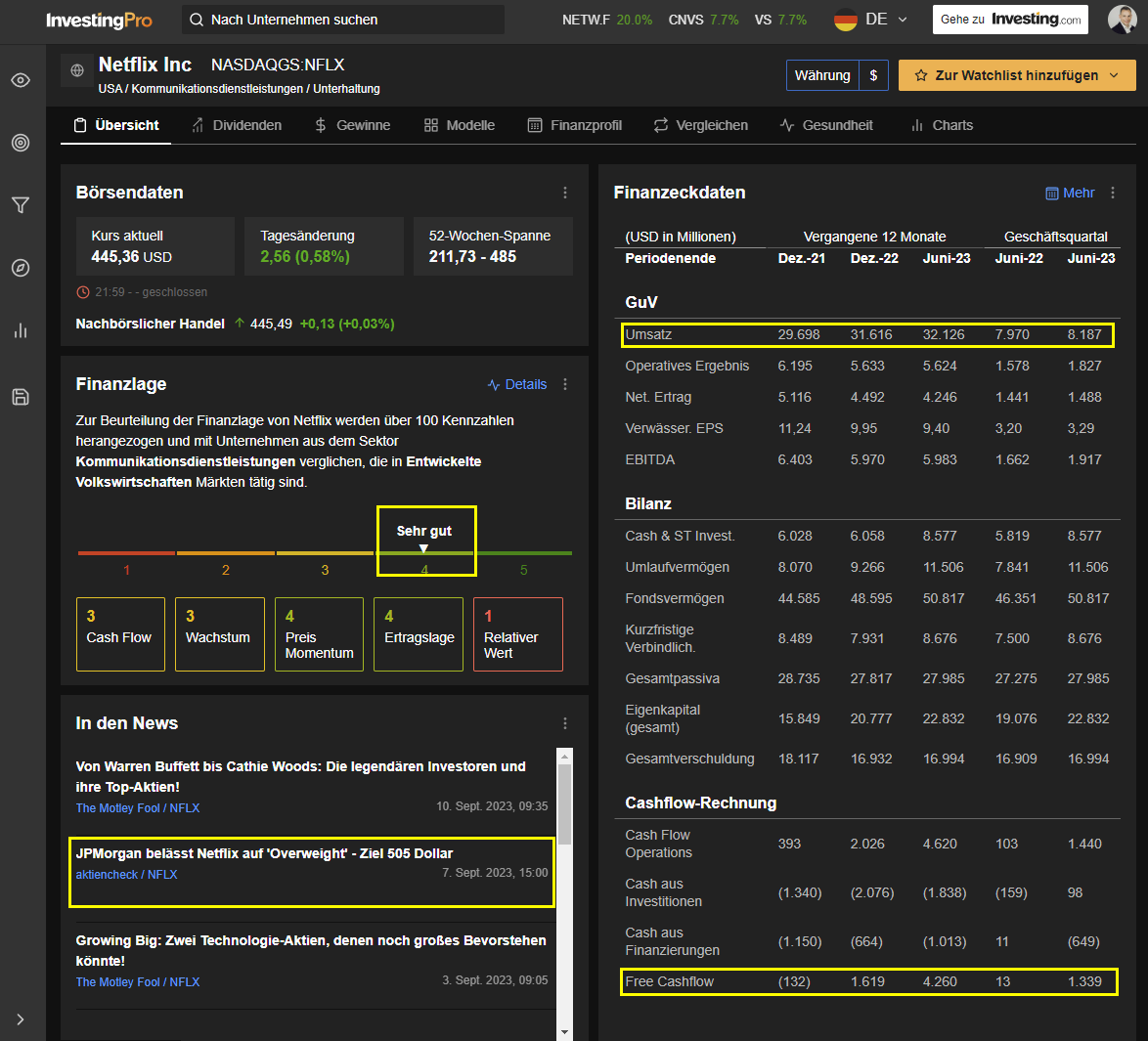
Task: Open Finanzeckdaten three-dot menu
Action: [x=1113, y=193]
